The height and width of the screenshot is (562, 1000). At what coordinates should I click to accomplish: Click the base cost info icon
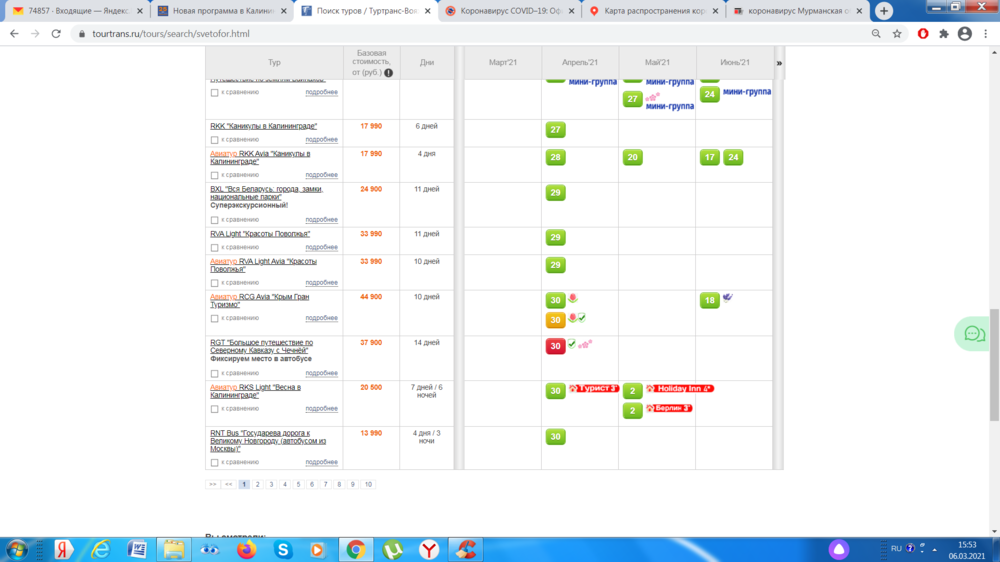click(388, 73)
